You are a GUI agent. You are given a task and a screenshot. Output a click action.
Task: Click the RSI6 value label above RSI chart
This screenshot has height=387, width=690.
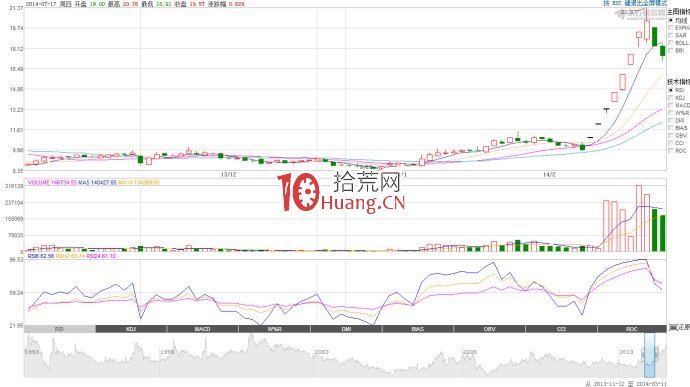tap(41, 256)
